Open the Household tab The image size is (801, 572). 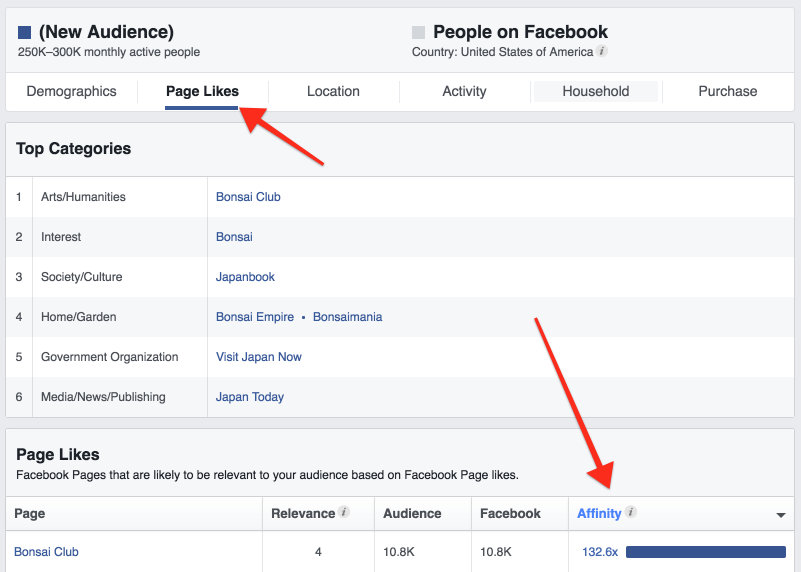[x=596, y=91]
